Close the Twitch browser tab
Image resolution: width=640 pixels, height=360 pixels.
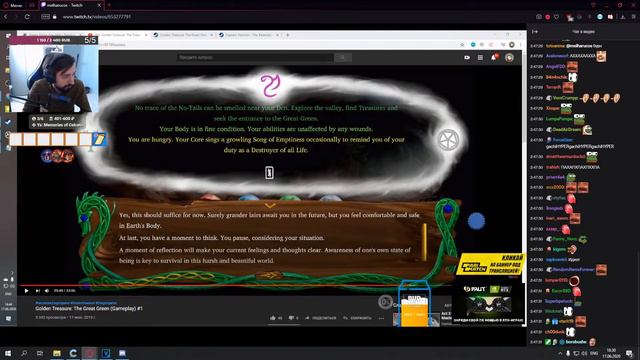point(99,5)
